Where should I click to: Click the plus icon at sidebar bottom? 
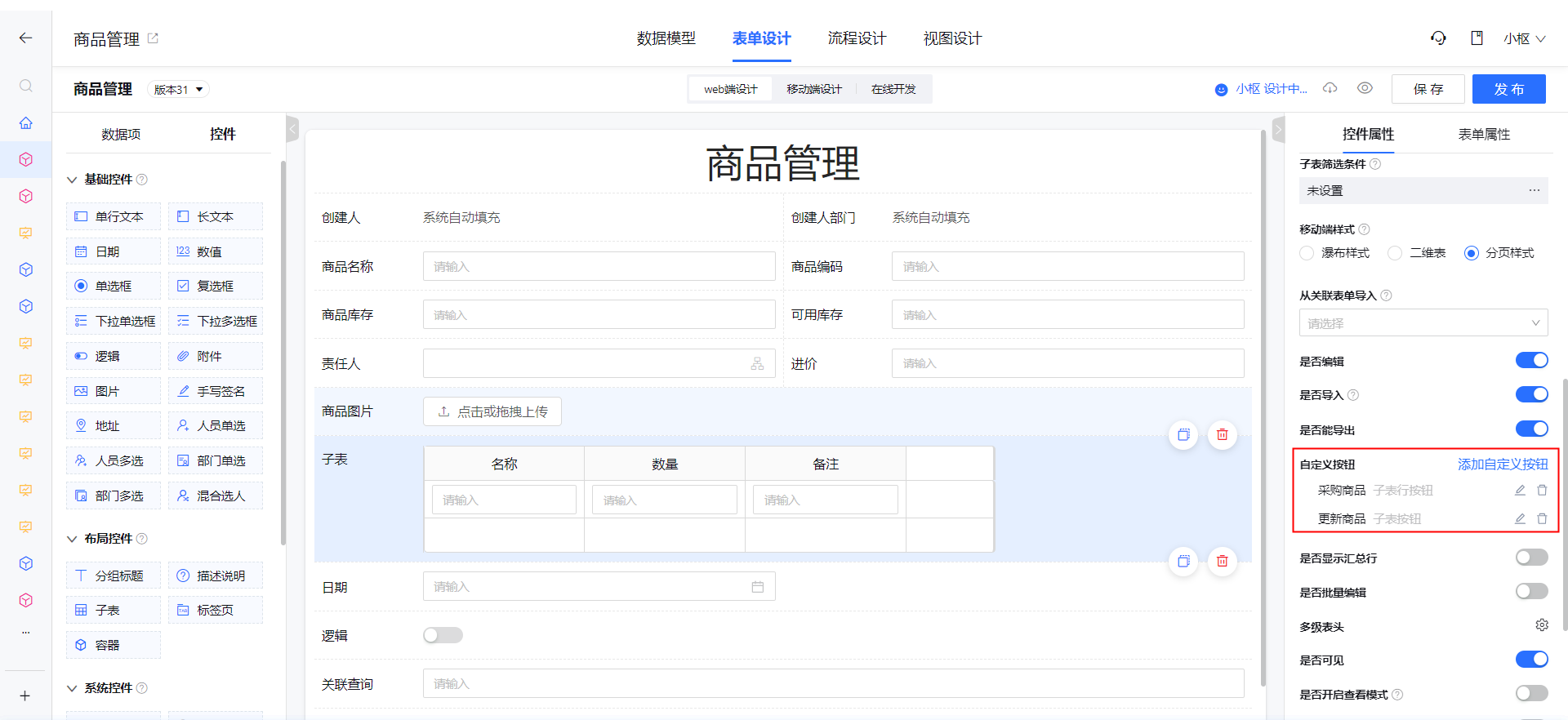coord(25,696)
